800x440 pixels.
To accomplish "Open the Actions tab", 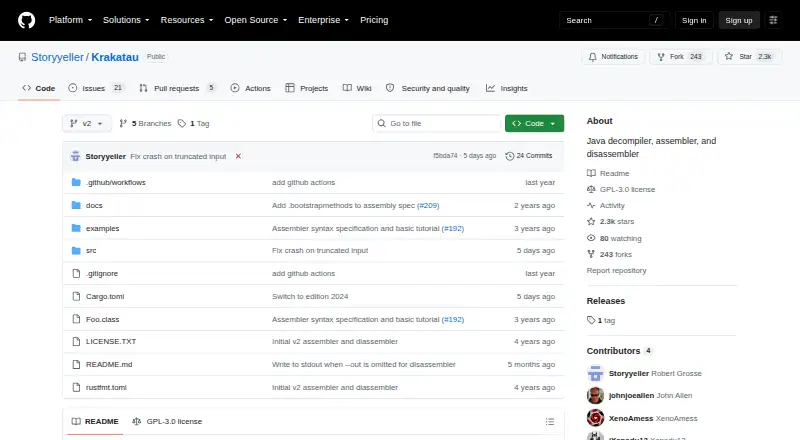I will pyautogui.click(x=251, y=88).
